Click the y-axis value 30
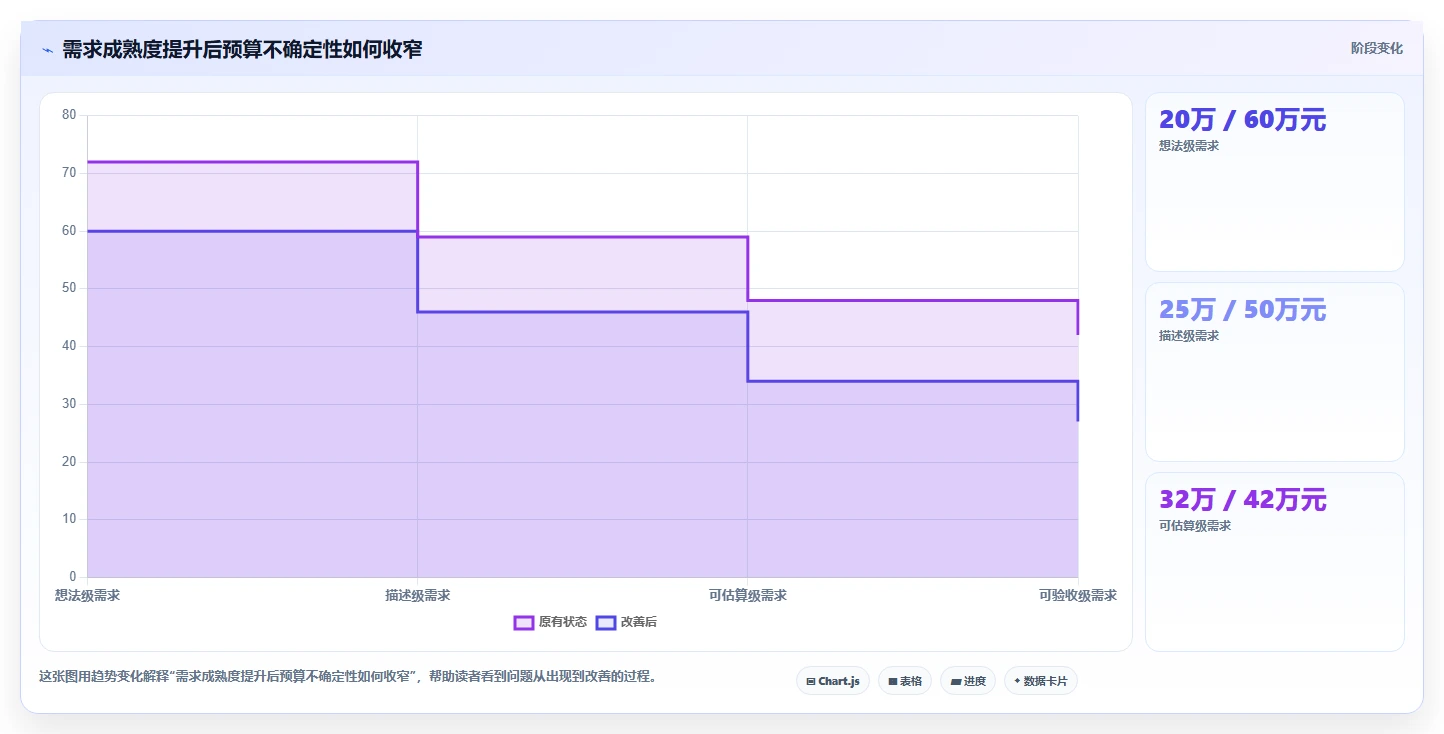Viewport: 1444px width, 734px height. pos(69,404)
